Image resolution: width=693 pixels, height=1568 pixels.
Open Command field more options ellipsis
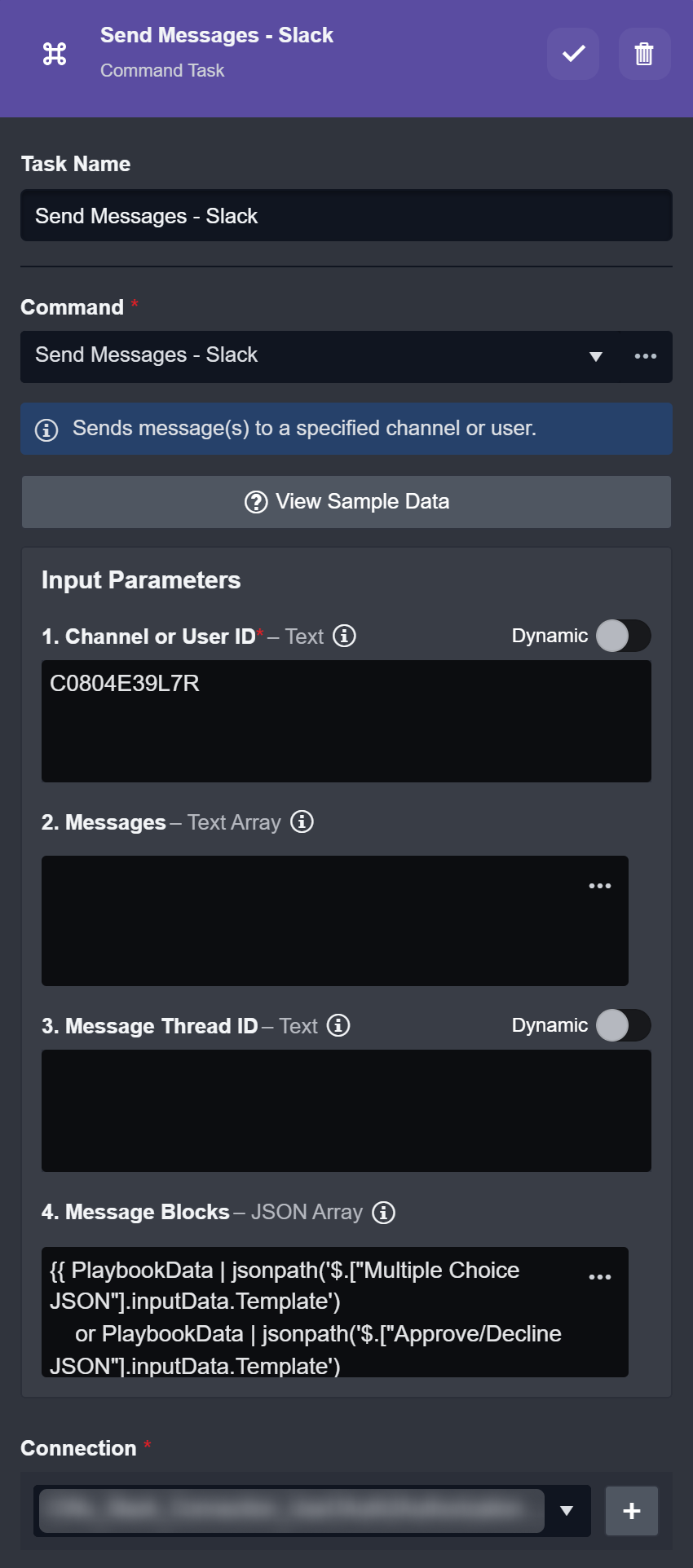pos(646,356)
